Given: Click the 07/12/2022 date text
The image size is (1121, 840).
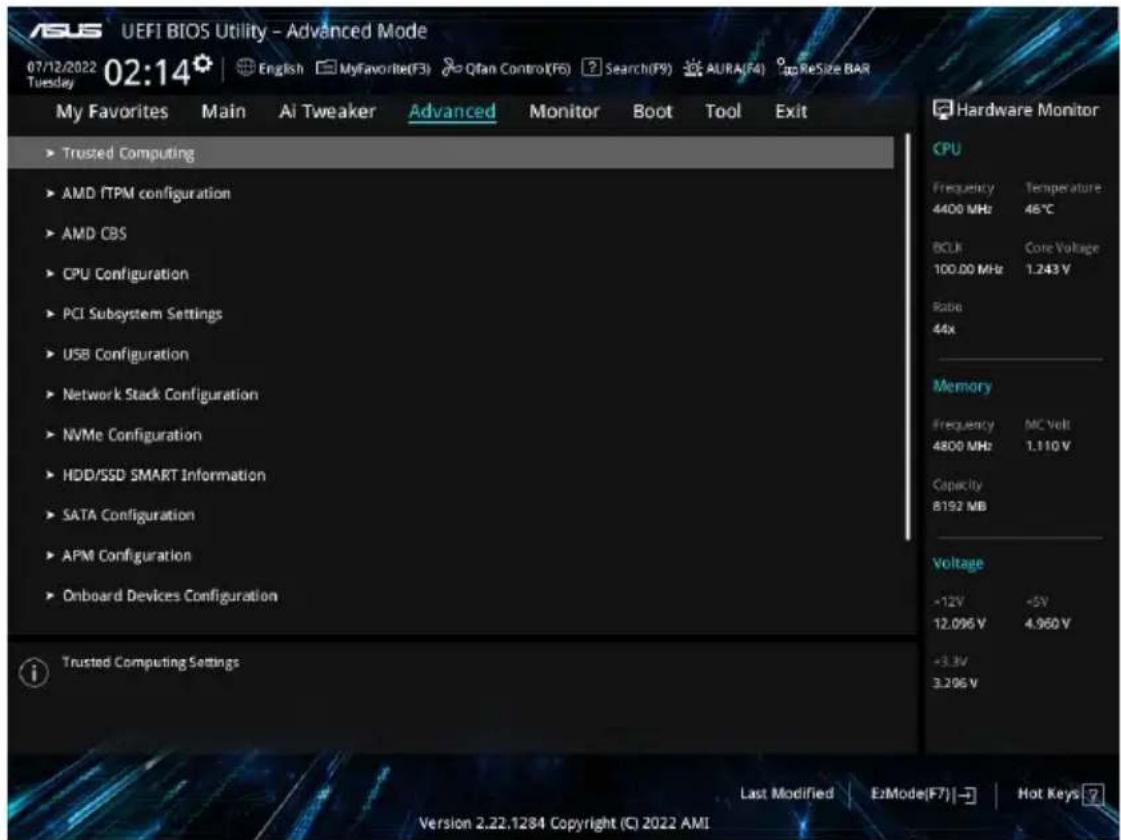Looking at the screenshot, I should coord(61,67).
